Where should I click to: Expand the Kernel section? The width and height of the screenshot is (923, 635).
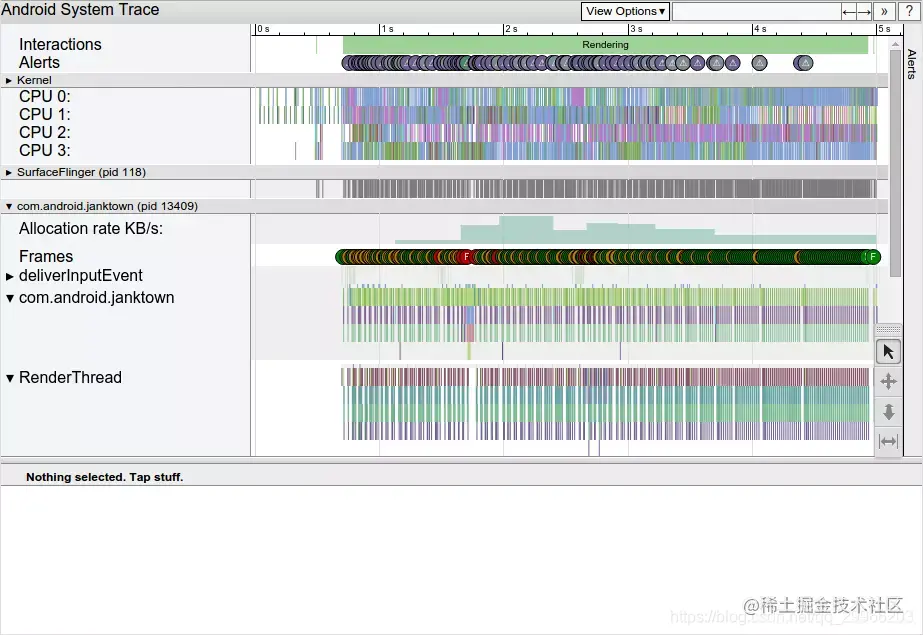9,81
